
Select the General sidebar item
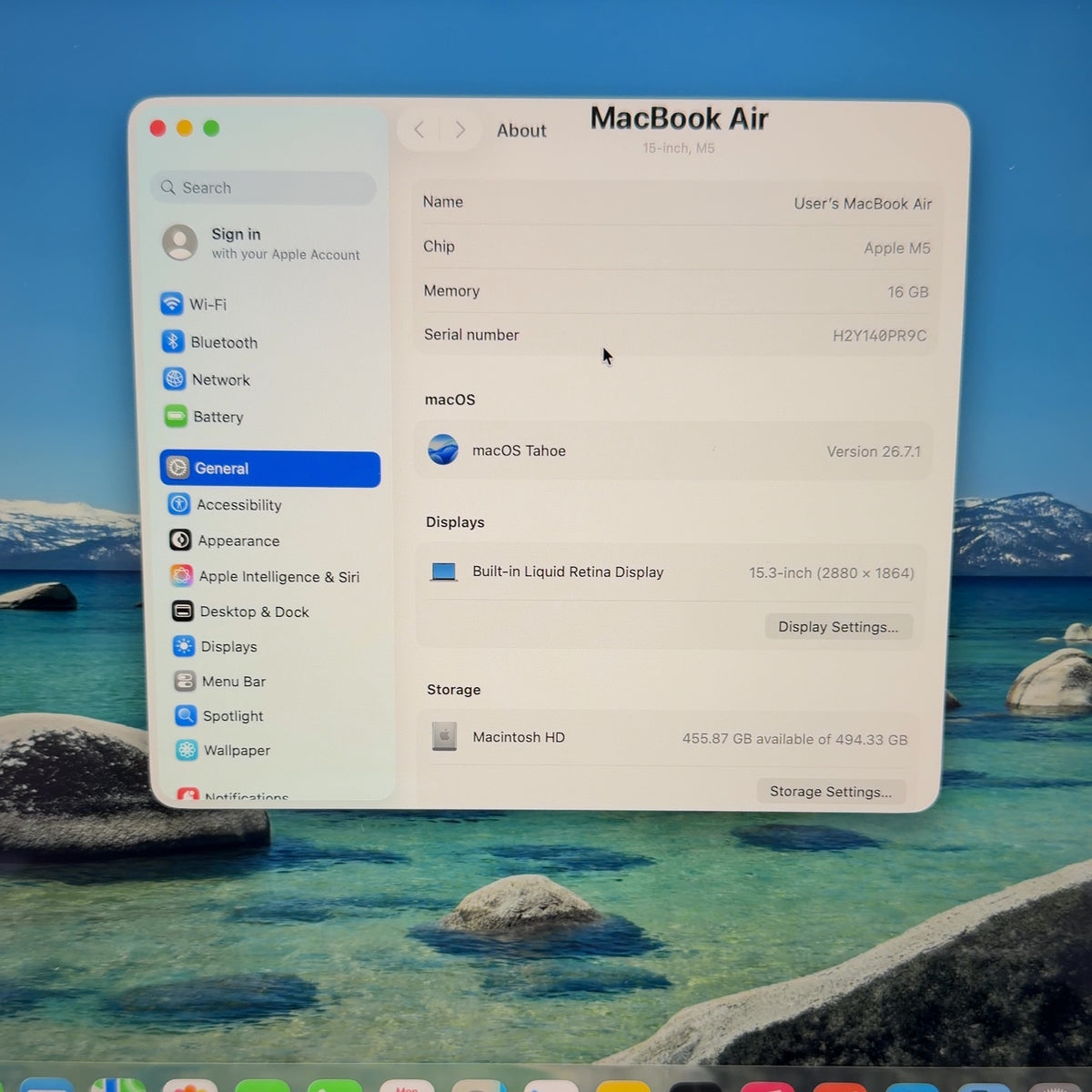click(270, 469)
